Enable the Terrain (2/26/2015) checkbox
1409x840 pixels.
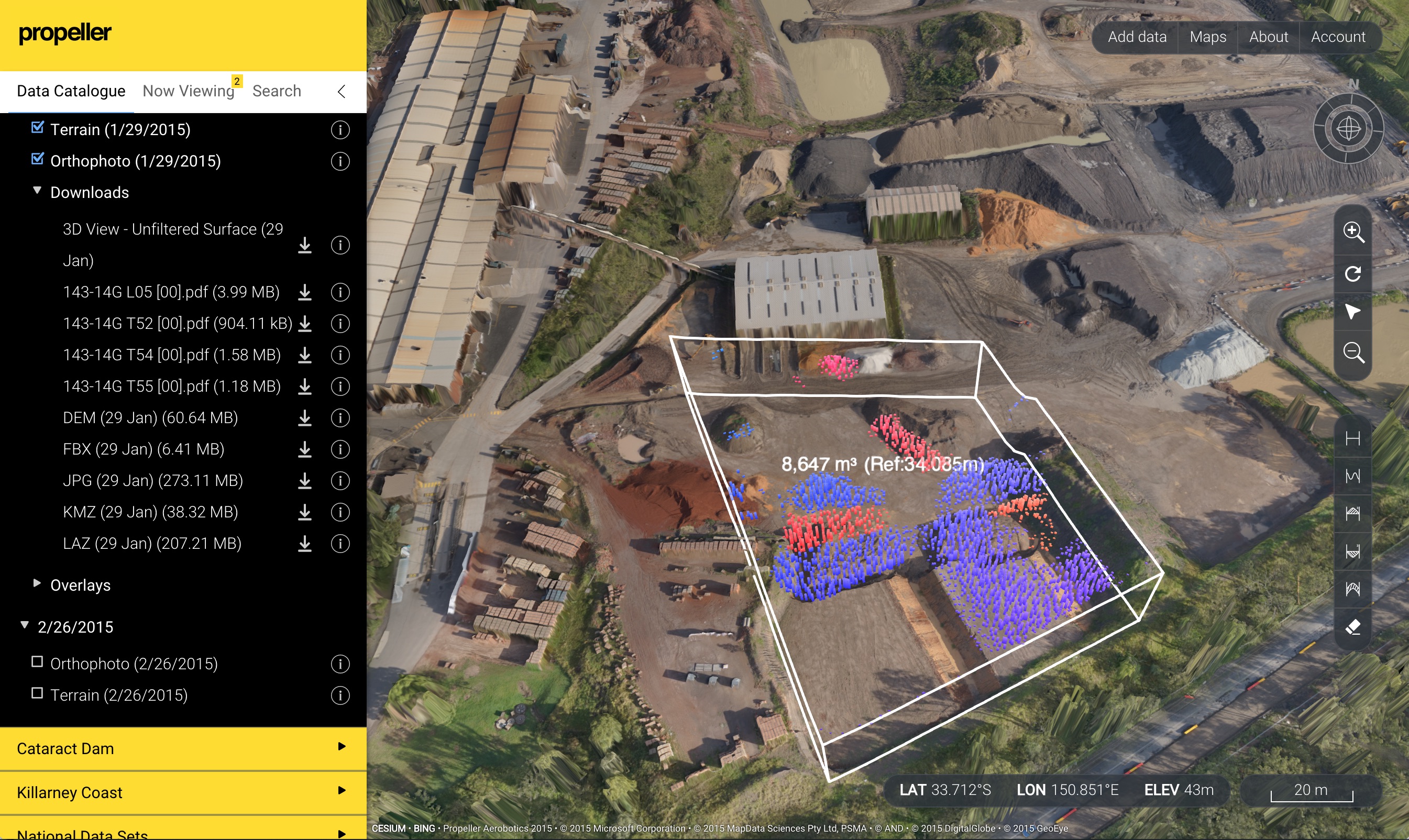pos(37,693)
